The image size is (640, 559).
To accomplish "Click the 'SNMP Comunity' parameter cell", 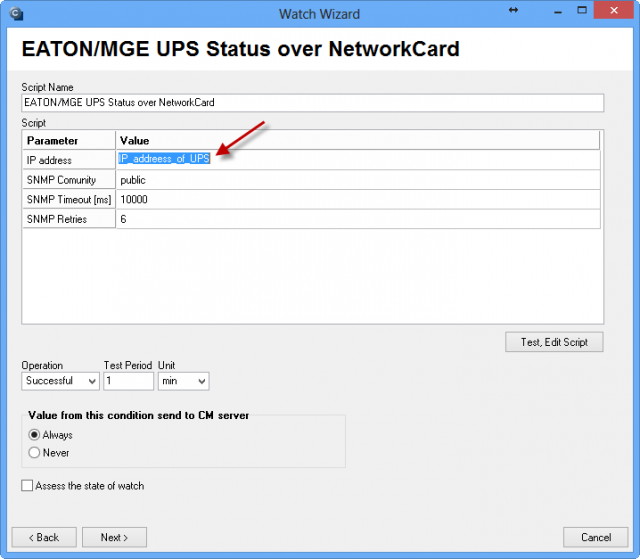I will (69, 180).
